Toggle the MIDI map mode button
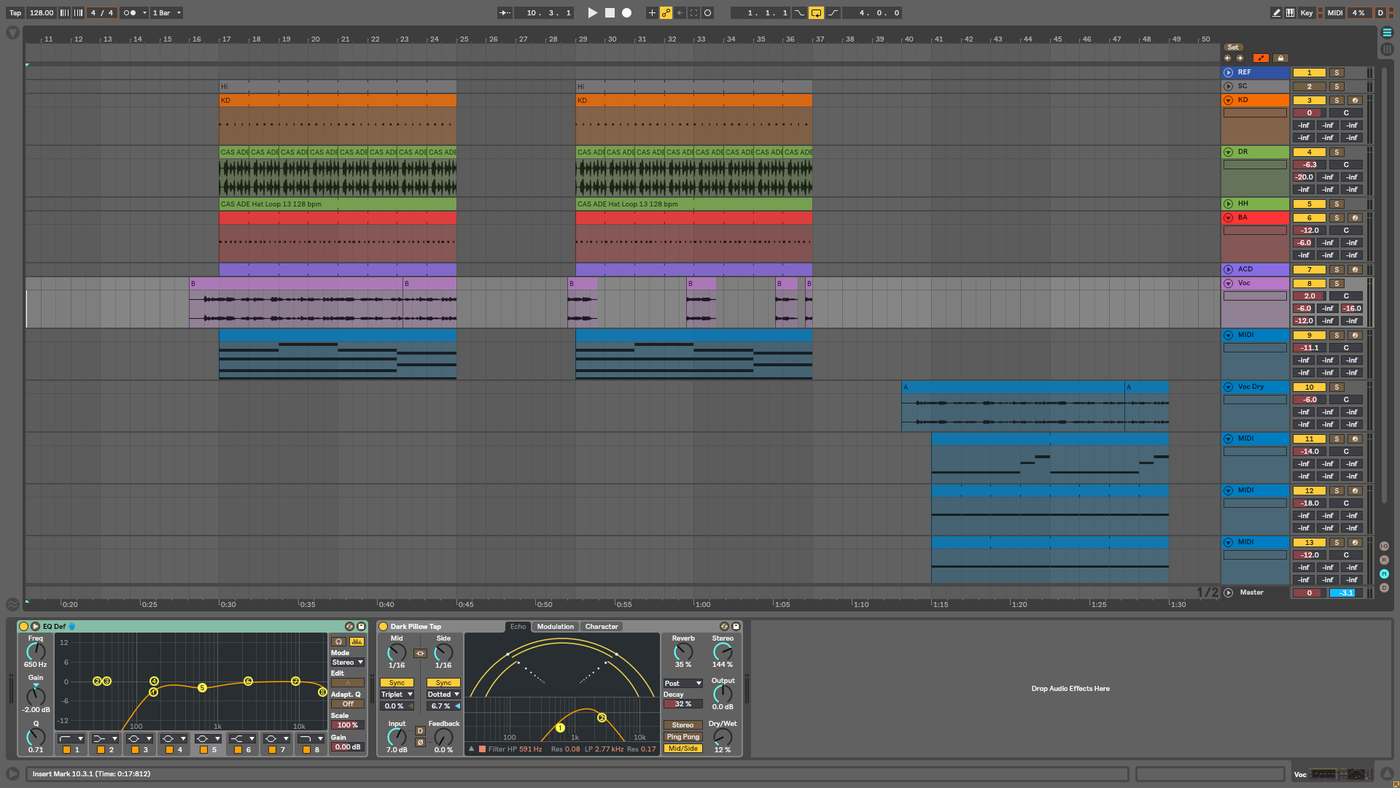The width and height of the screenshot is (1400, 788). [1335, 13]
